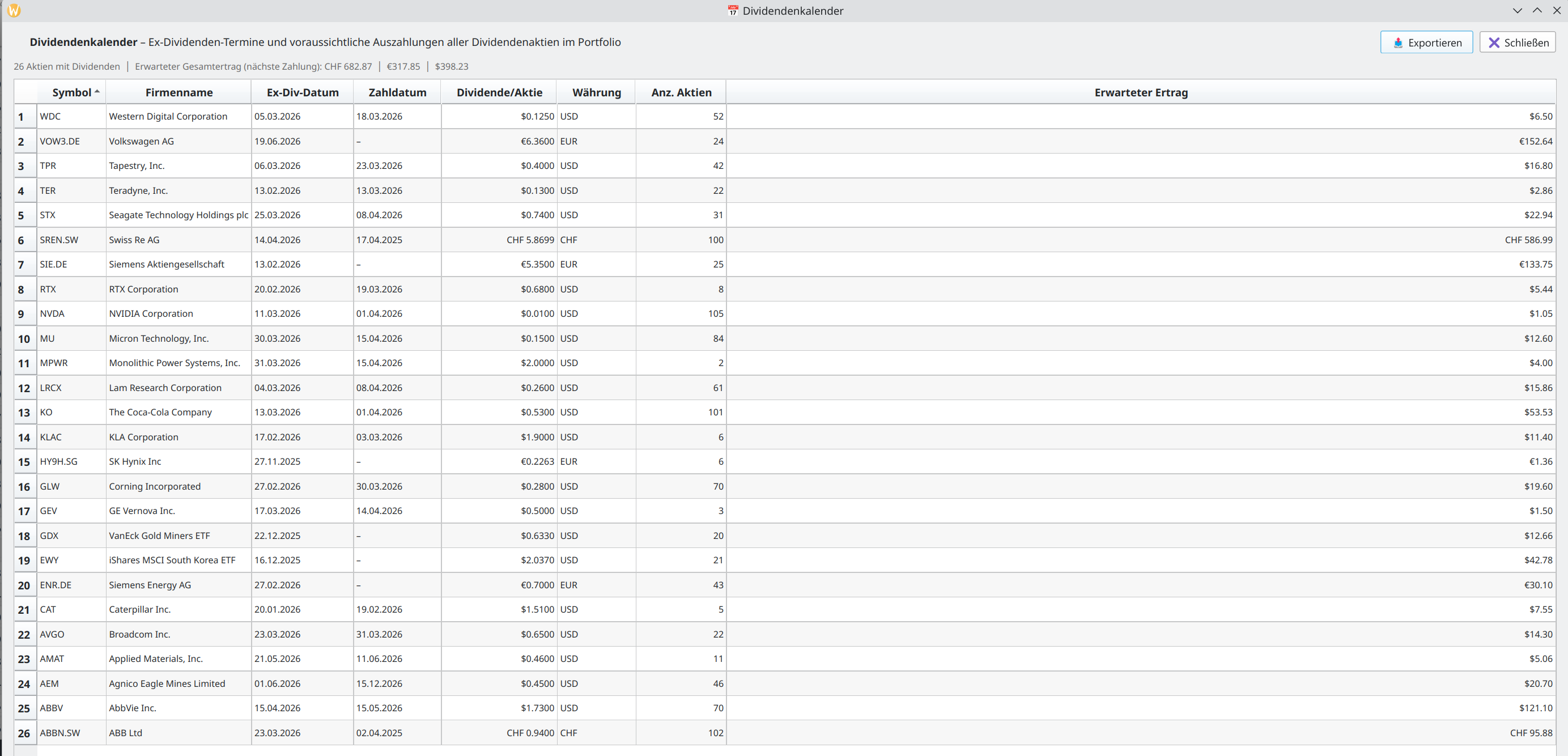Click the Schließen button
The image size is (1568, 756).
tap(1518, 43)
